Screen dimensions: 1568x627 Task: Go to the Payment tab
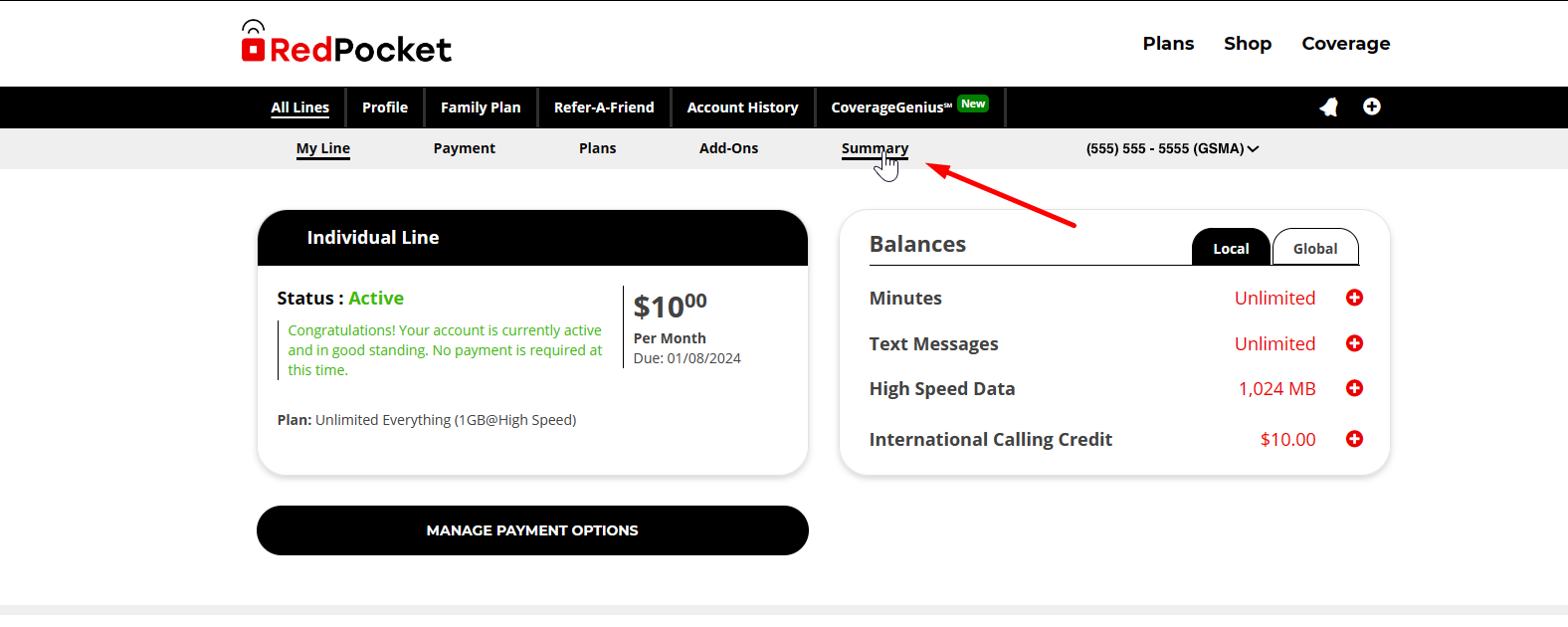point(464,148)
